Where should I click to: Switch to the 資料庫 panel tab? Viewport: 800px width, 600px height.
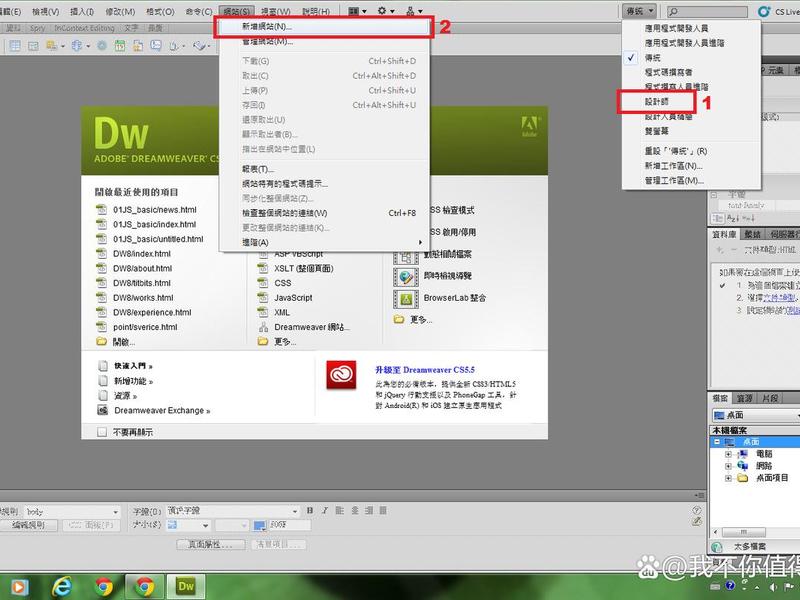724,234
